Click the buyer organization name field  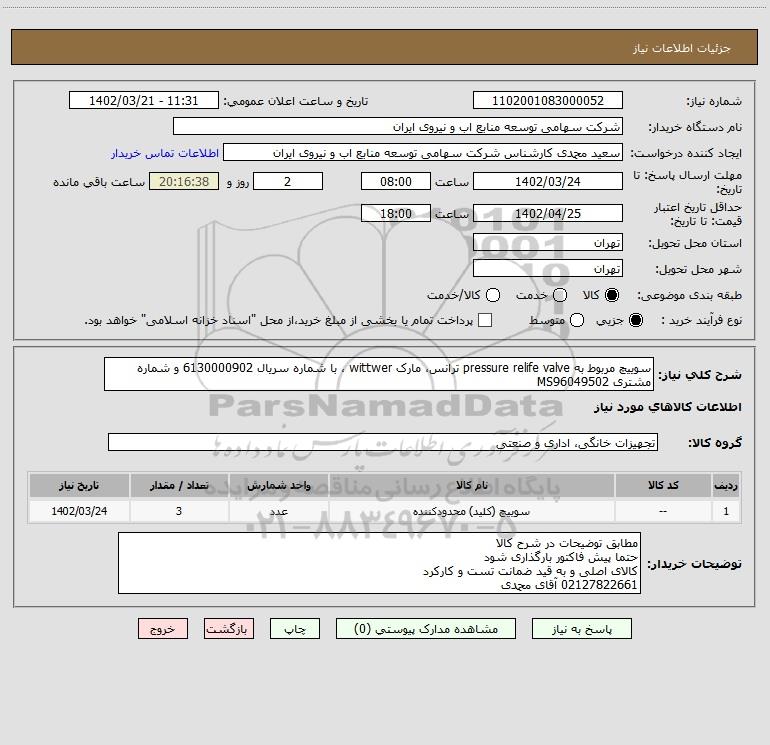pyautogui.click(x=398, y=126)
